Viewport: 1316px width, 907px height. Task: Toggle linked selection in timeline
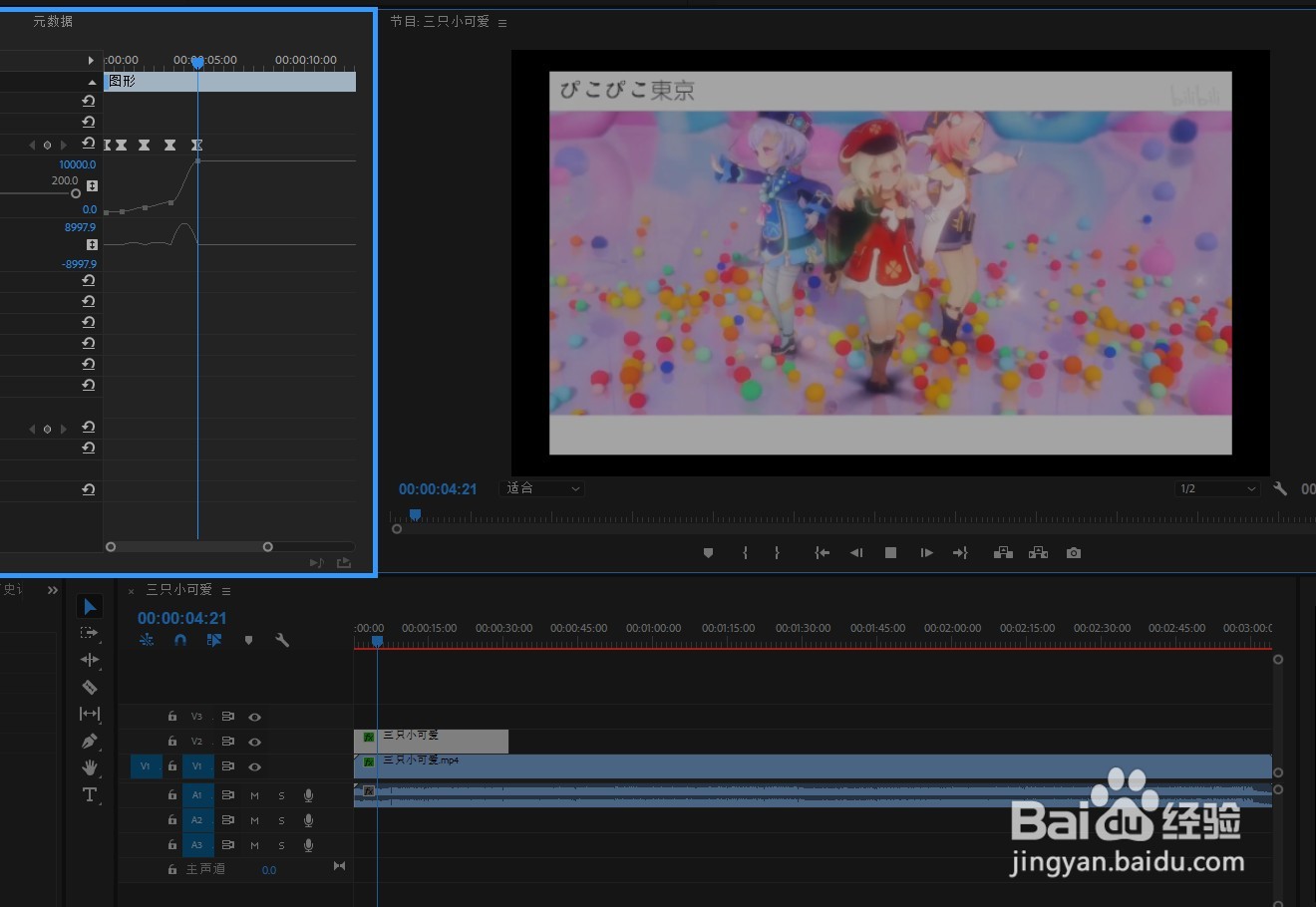click(214, 640)
